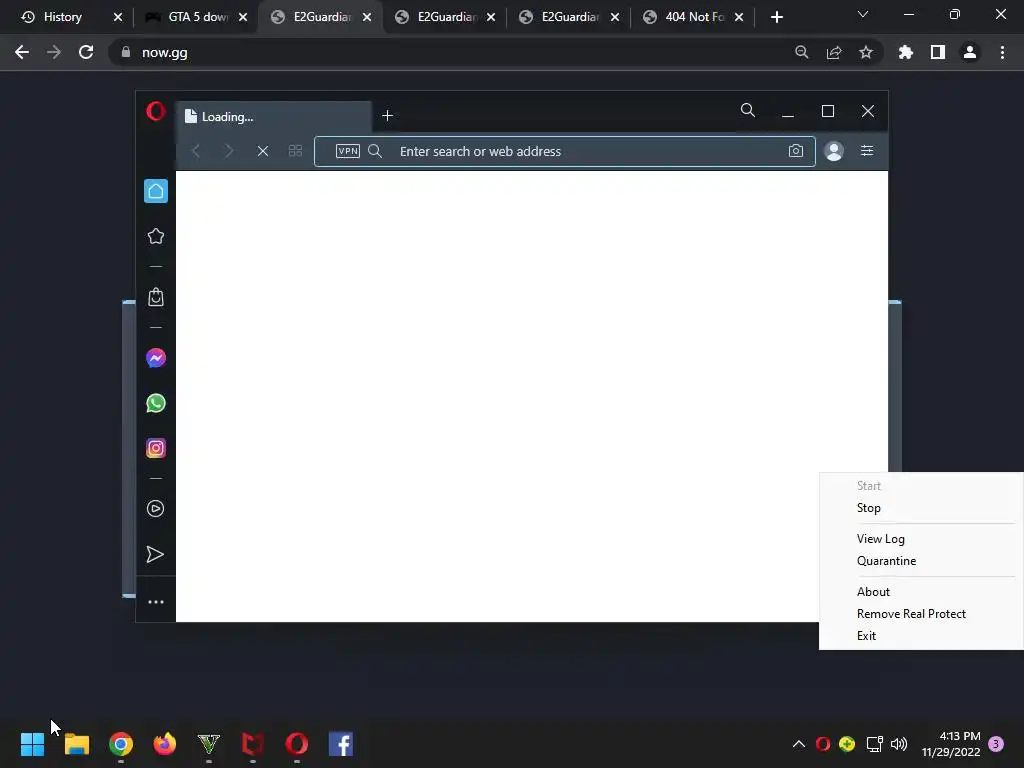Click the Opera logo menu button
Screen dimensions: 1024x768
click(x=155, y=111)
